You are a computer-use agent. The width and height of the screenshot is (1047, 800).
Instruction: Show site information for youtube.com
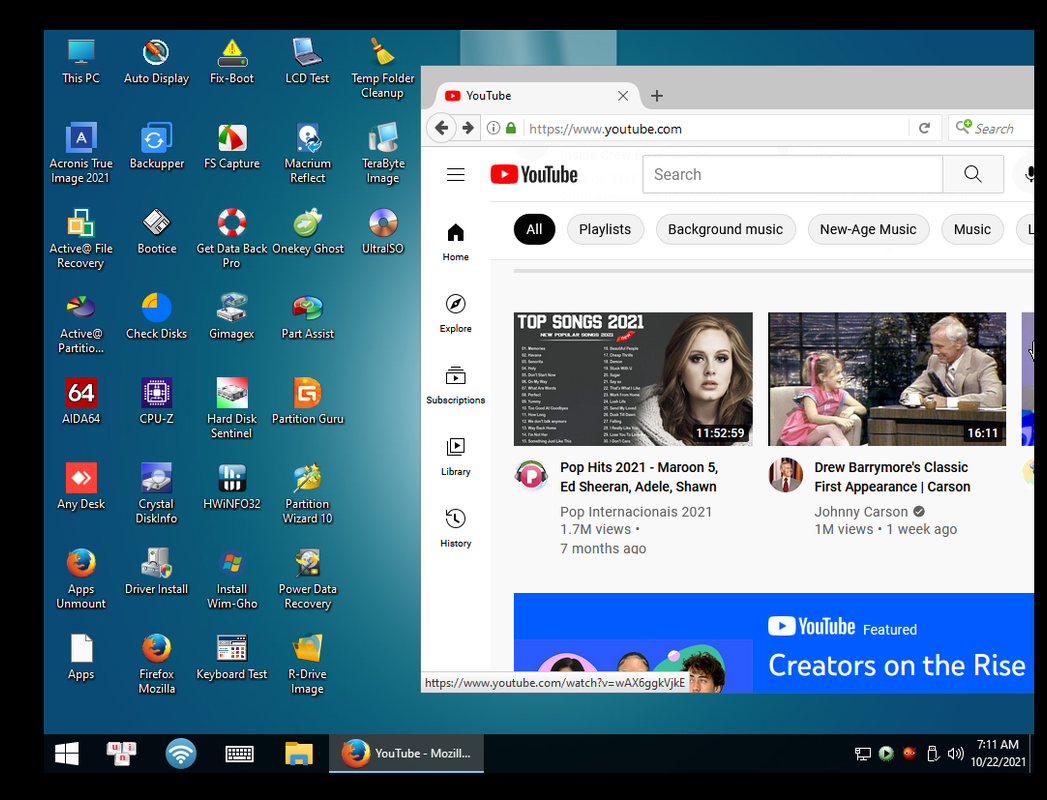point(493,128)
